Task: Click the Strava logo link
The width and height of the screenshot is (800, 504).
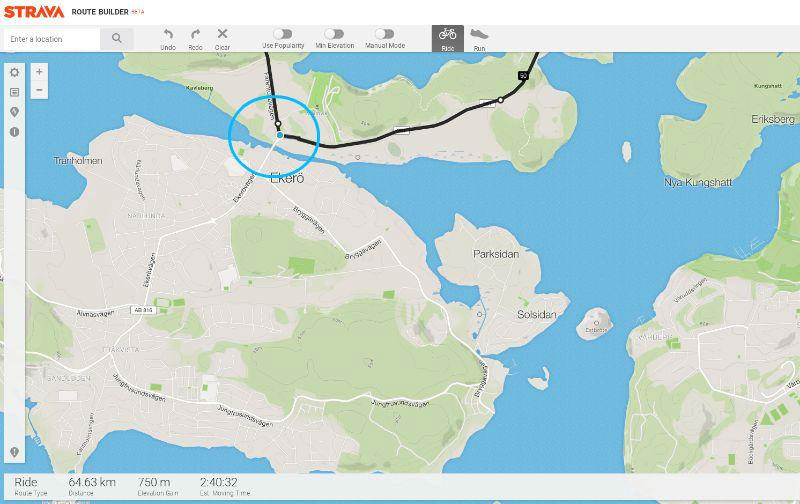Action: tap(33, 12)
